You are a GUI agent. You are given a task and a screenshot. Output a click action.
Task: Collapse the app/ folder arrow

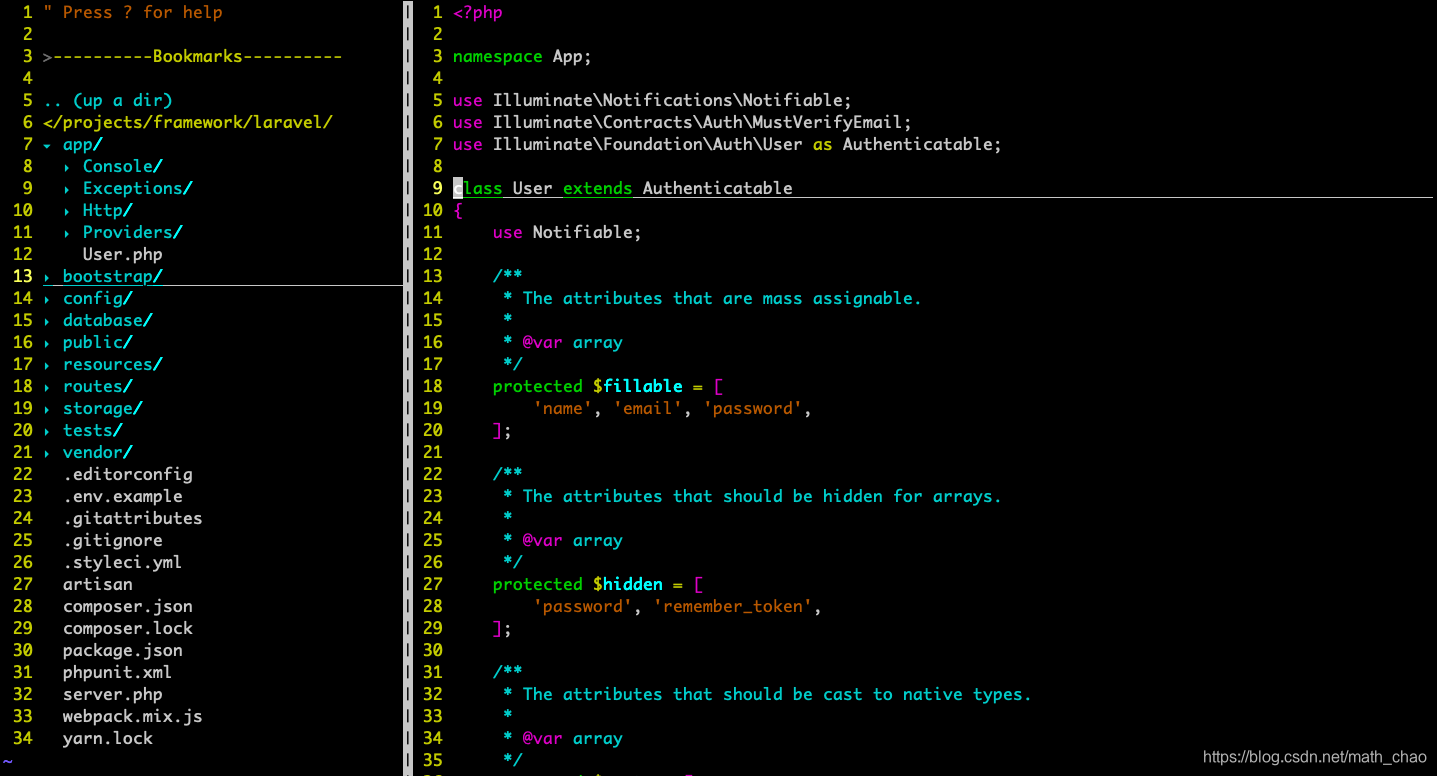pyautogui.click(x=47, y=145)
